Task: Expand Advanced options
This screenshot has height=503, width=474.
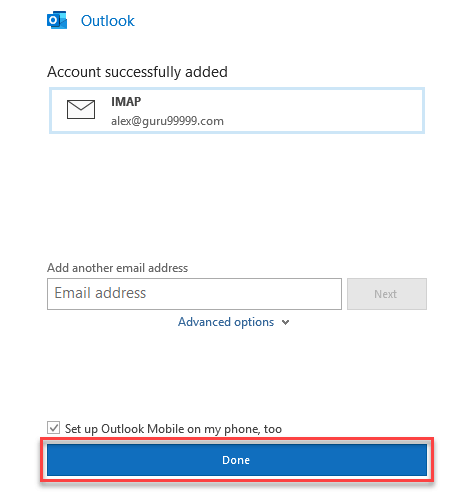Action: 234,322
